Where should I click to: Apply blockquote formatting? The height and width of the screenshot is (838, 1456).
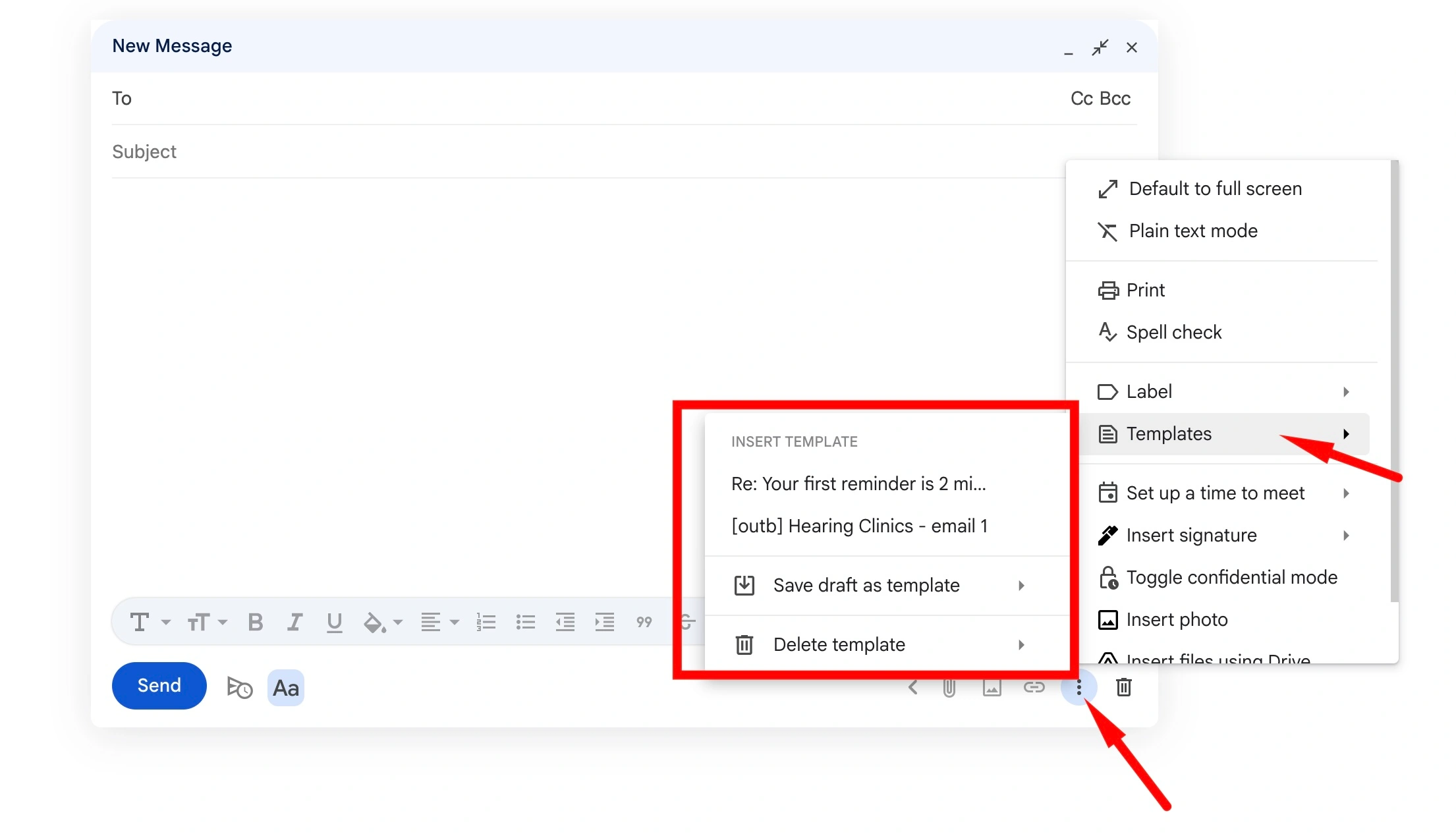tap(644, 622)
